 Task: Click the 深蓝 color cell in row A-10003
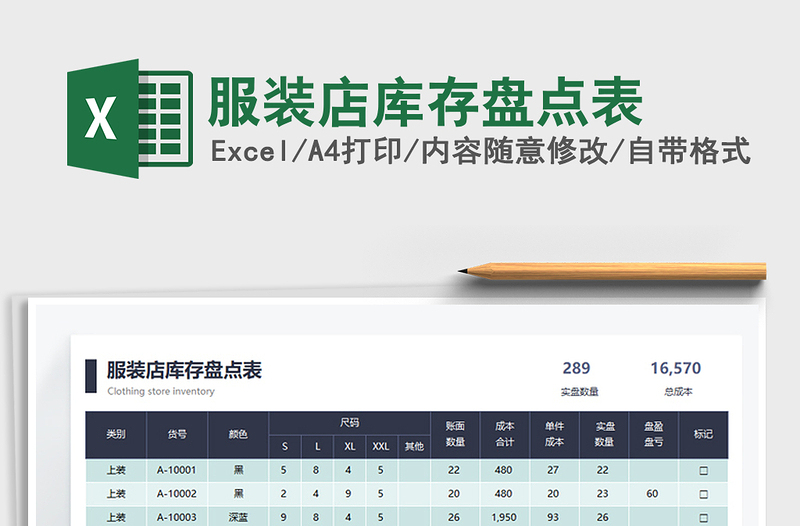238,517
